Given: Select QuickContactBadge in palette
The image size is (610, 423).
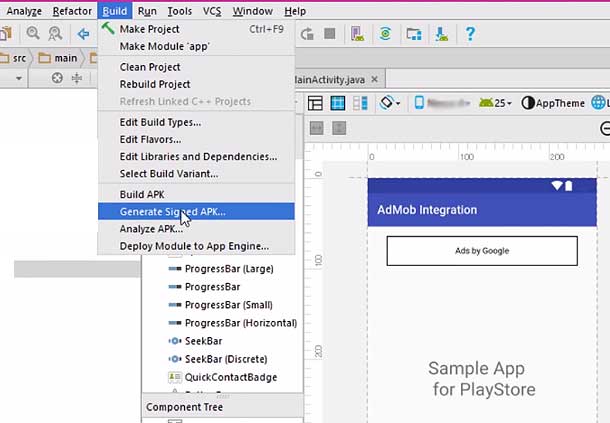Looking at the screenshot, I should [223, 377].
